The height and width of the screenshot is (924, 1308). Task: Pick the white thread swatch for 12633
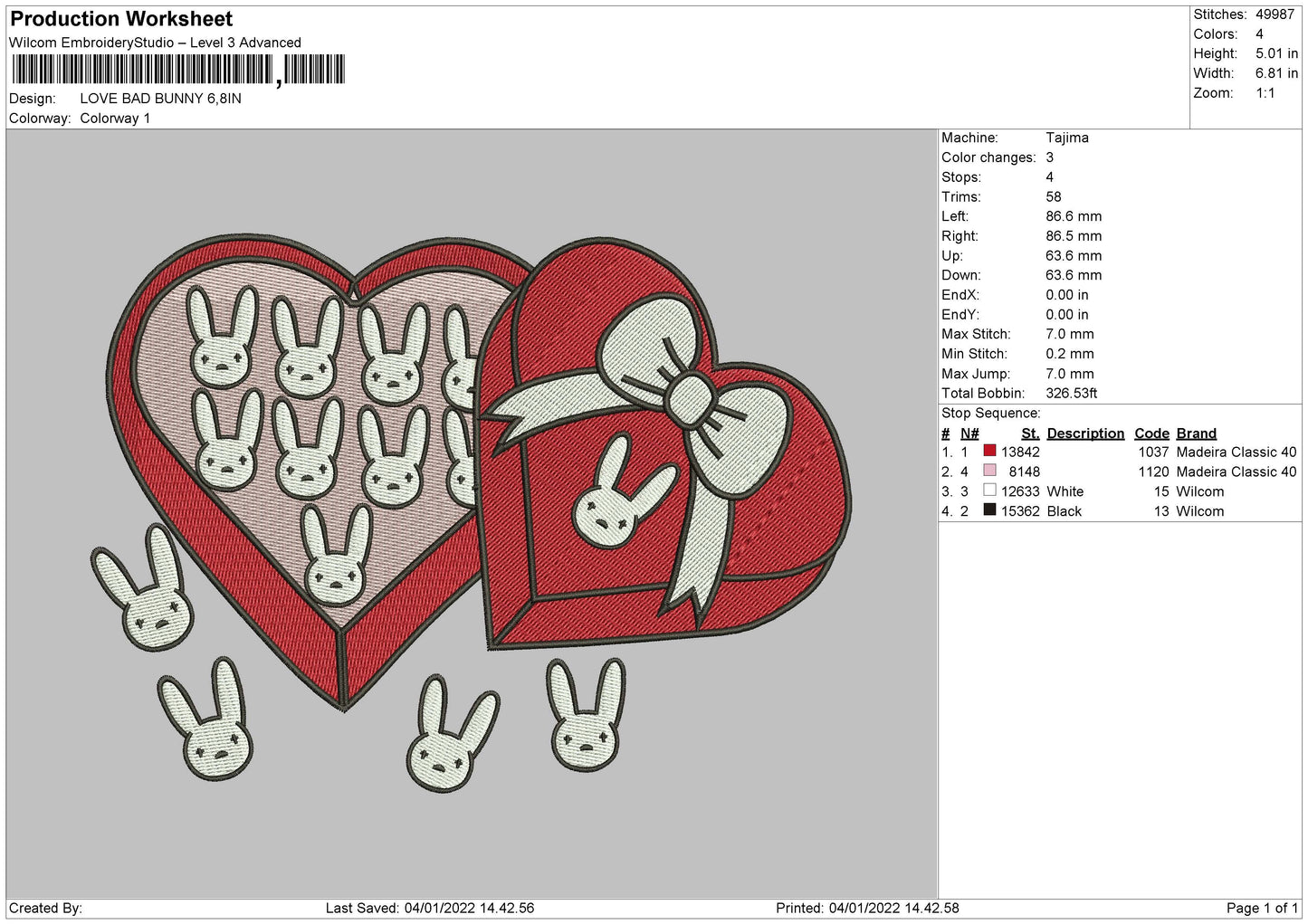(989, 491)
